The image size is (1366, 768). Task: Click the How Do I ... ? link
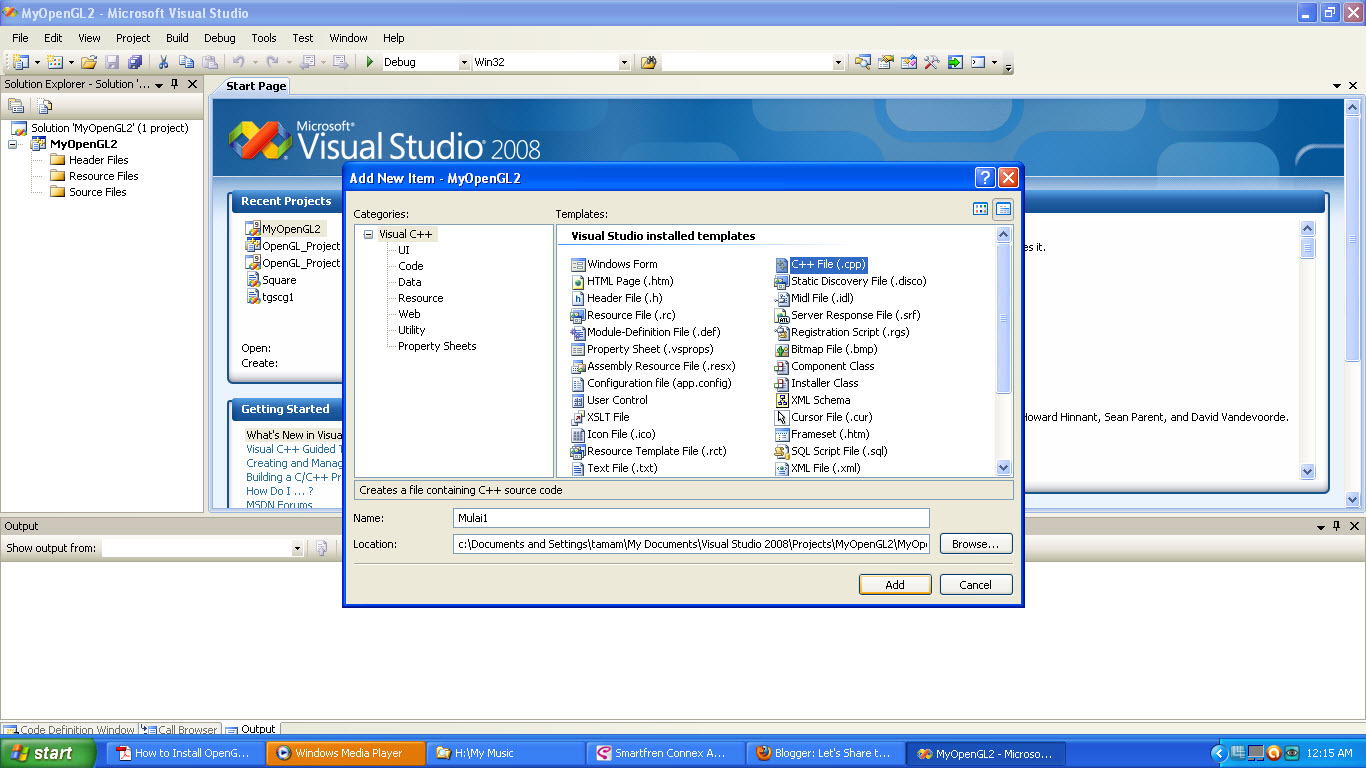(x=280, y=491)
